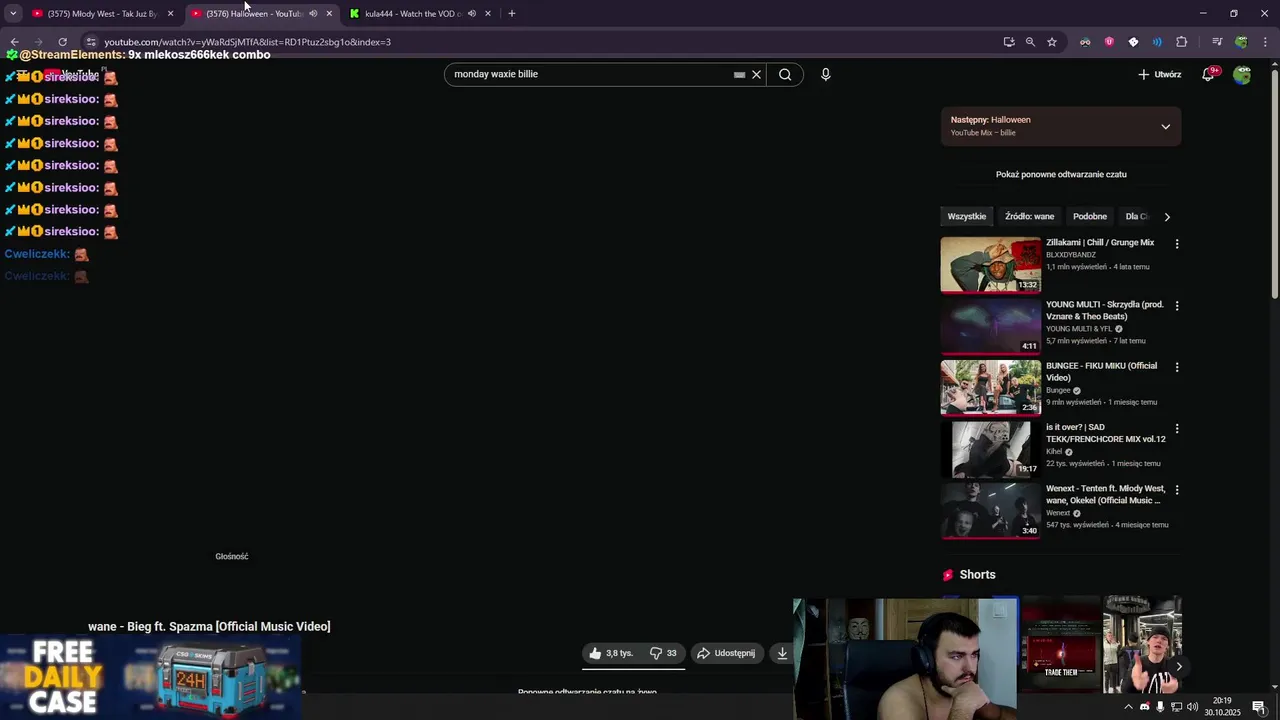Open the pink shield extension
The height and width of the screenshot is (720, 1280).
point(1109,42)
